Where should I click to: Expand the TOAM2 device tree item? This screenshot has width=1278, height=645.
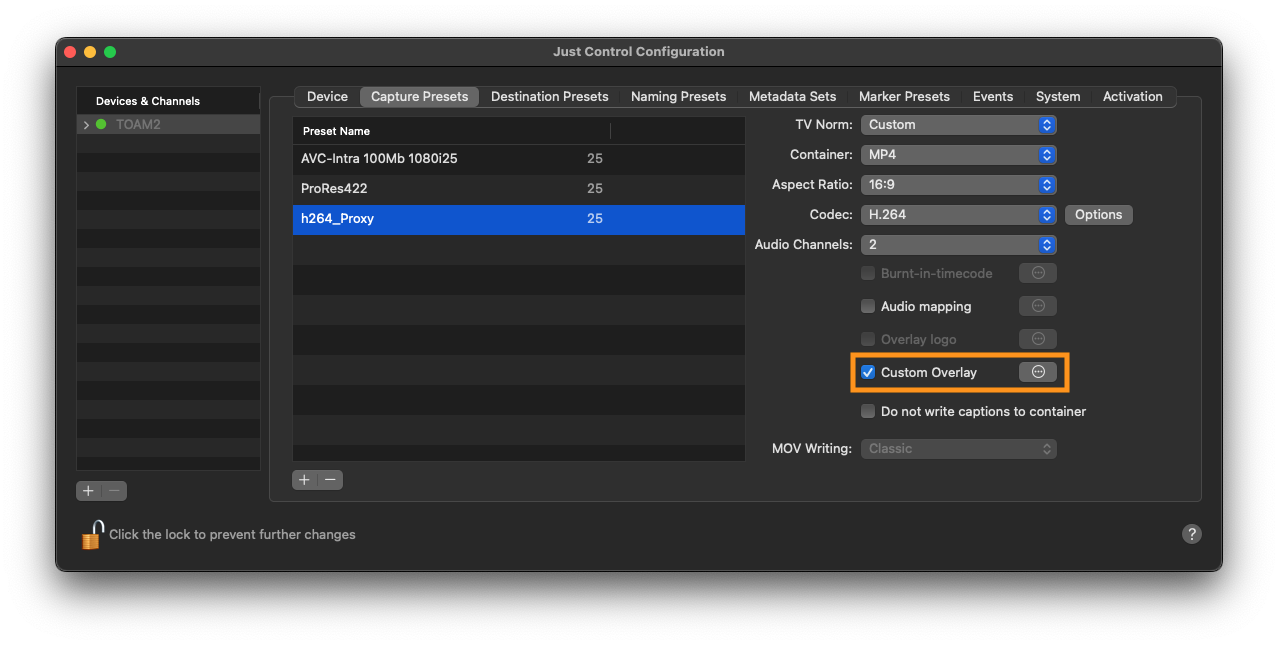point(86,125)
